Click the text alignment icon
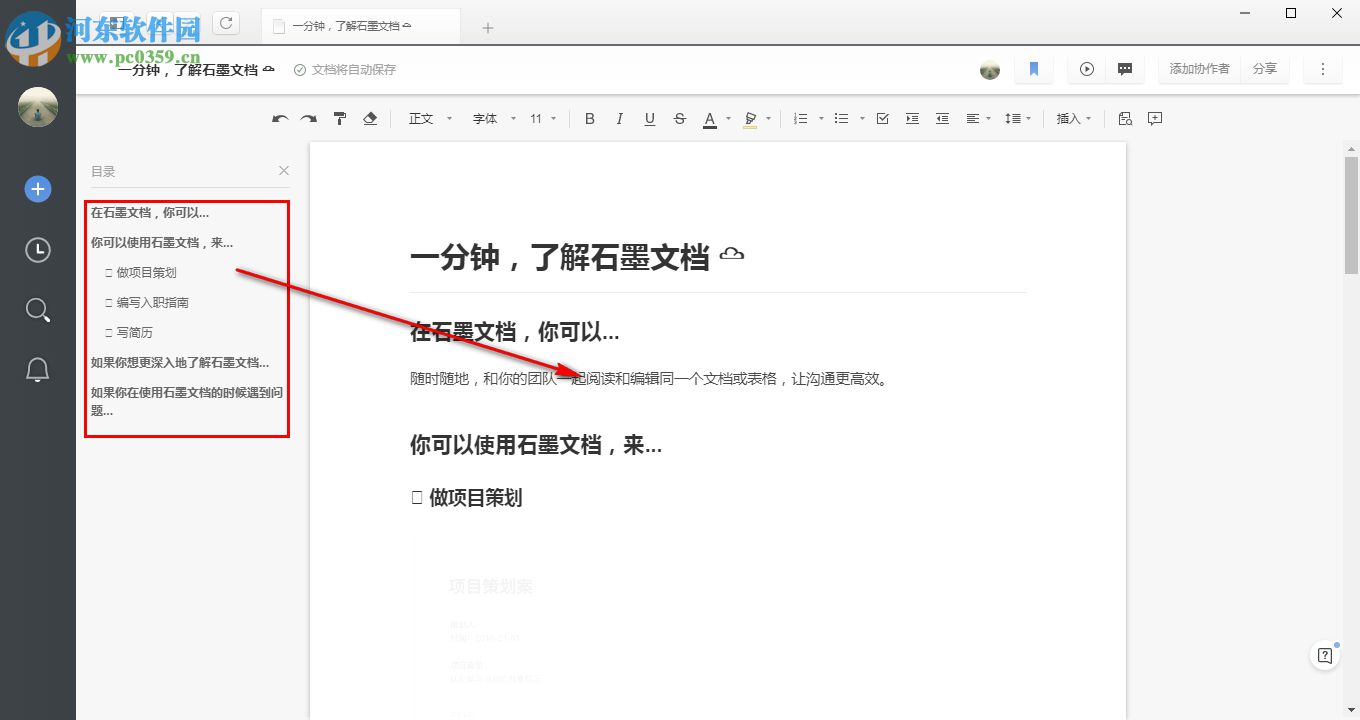This screenshot has height=720, width=1360. click(972, 119)
